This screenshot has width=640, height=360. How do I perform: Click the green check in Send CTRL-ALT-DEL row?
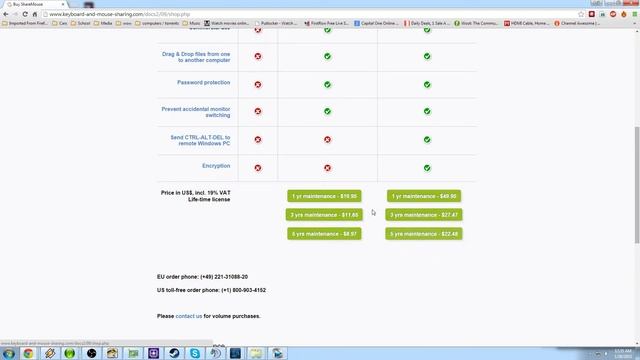point(427,140)
